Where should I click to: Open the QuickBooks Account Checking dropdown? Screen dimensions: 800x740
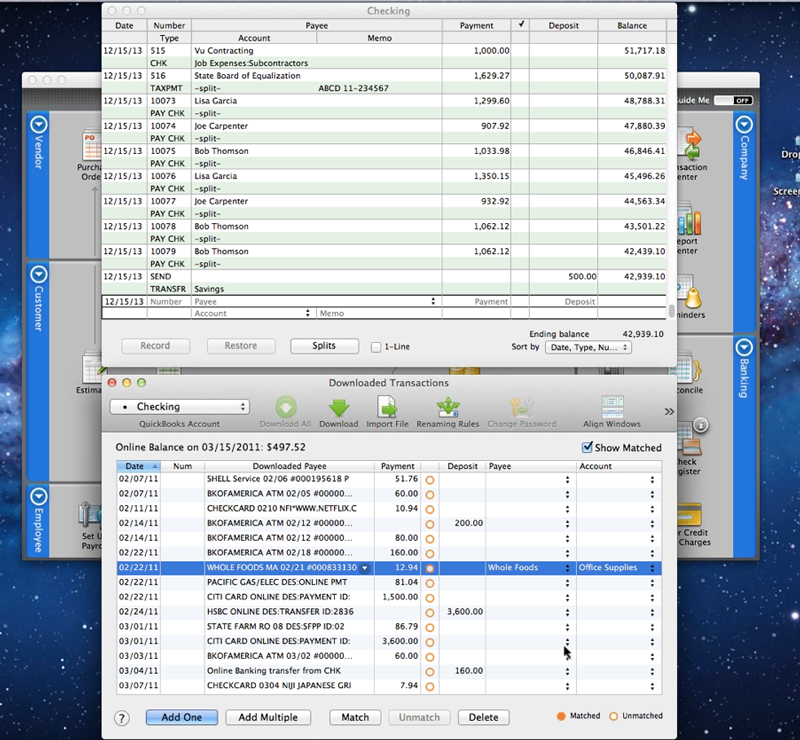coord(180,407)
